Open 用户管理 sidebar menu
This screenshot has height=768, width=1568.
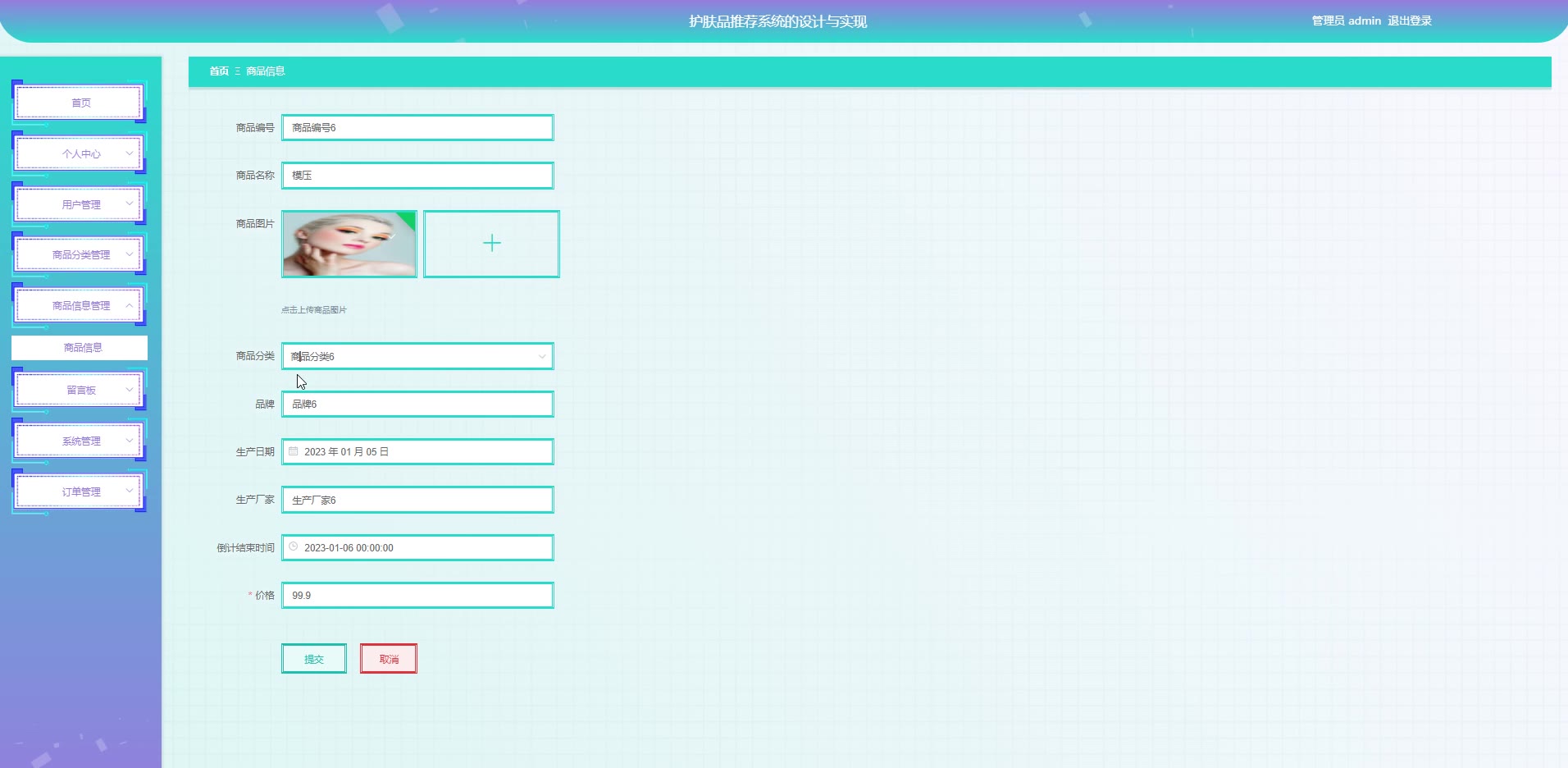[x=80, y=204]
